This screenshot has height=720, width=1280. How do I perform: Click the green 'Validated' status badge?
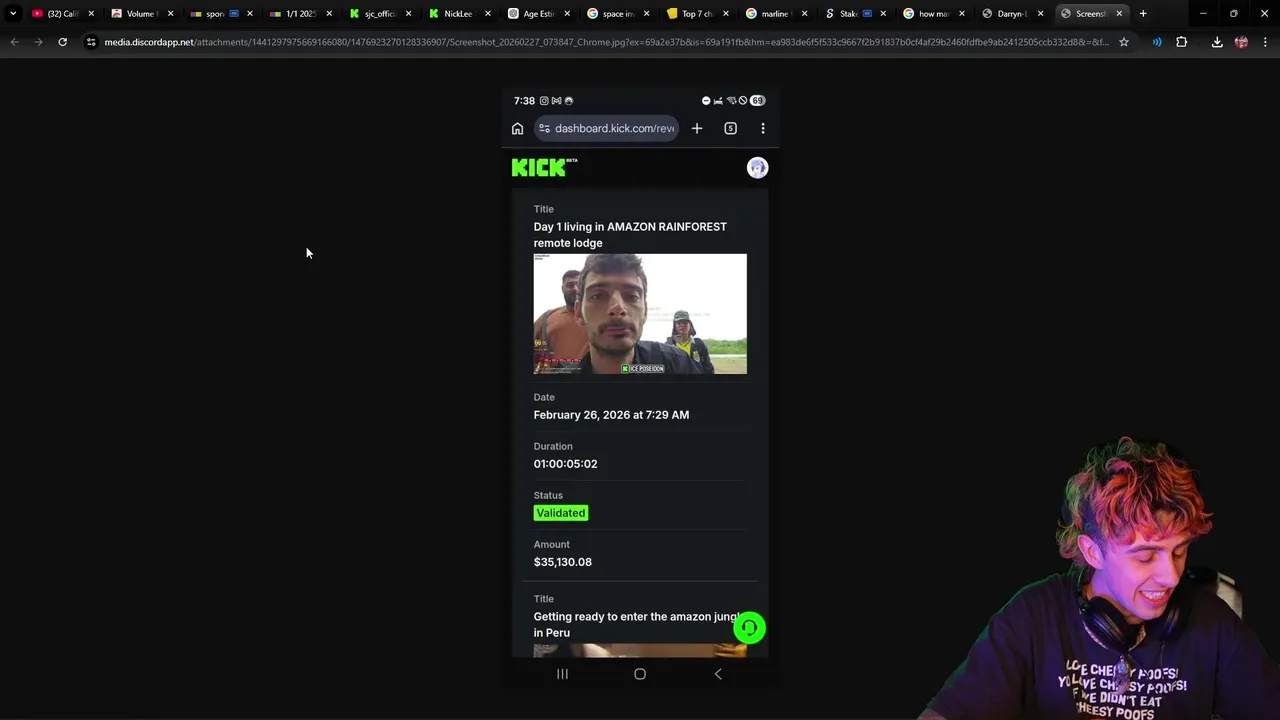[561, 513]
